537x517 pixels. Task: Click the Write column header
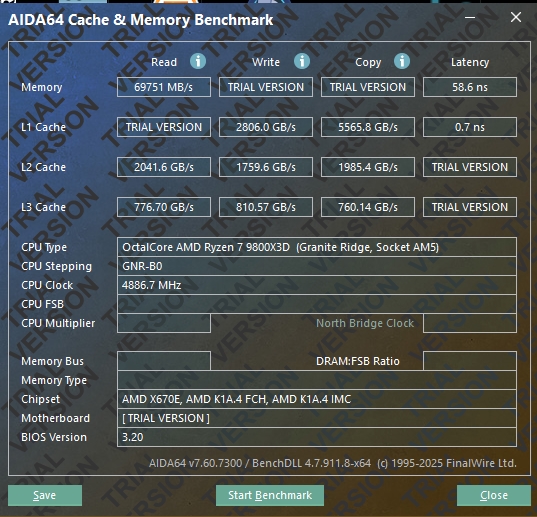[266, 62]
